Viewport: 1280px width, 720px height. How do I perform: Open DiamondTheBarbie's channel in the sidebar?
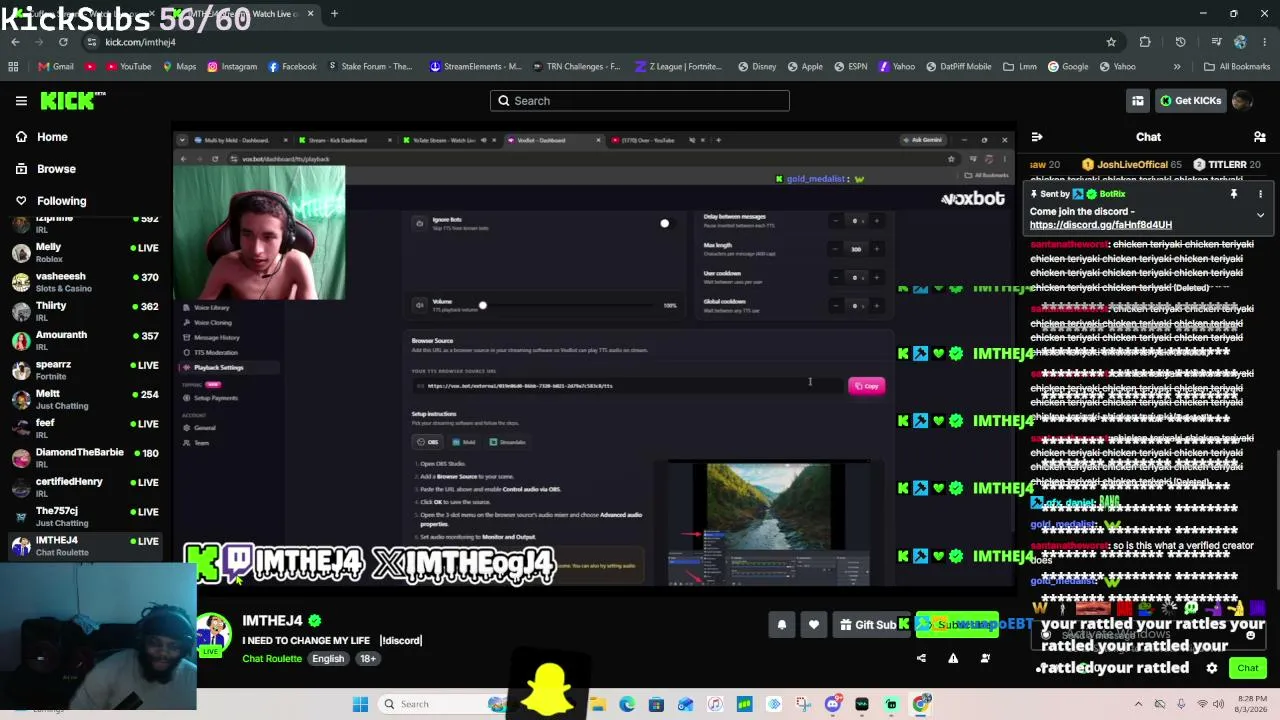point(86,458)
